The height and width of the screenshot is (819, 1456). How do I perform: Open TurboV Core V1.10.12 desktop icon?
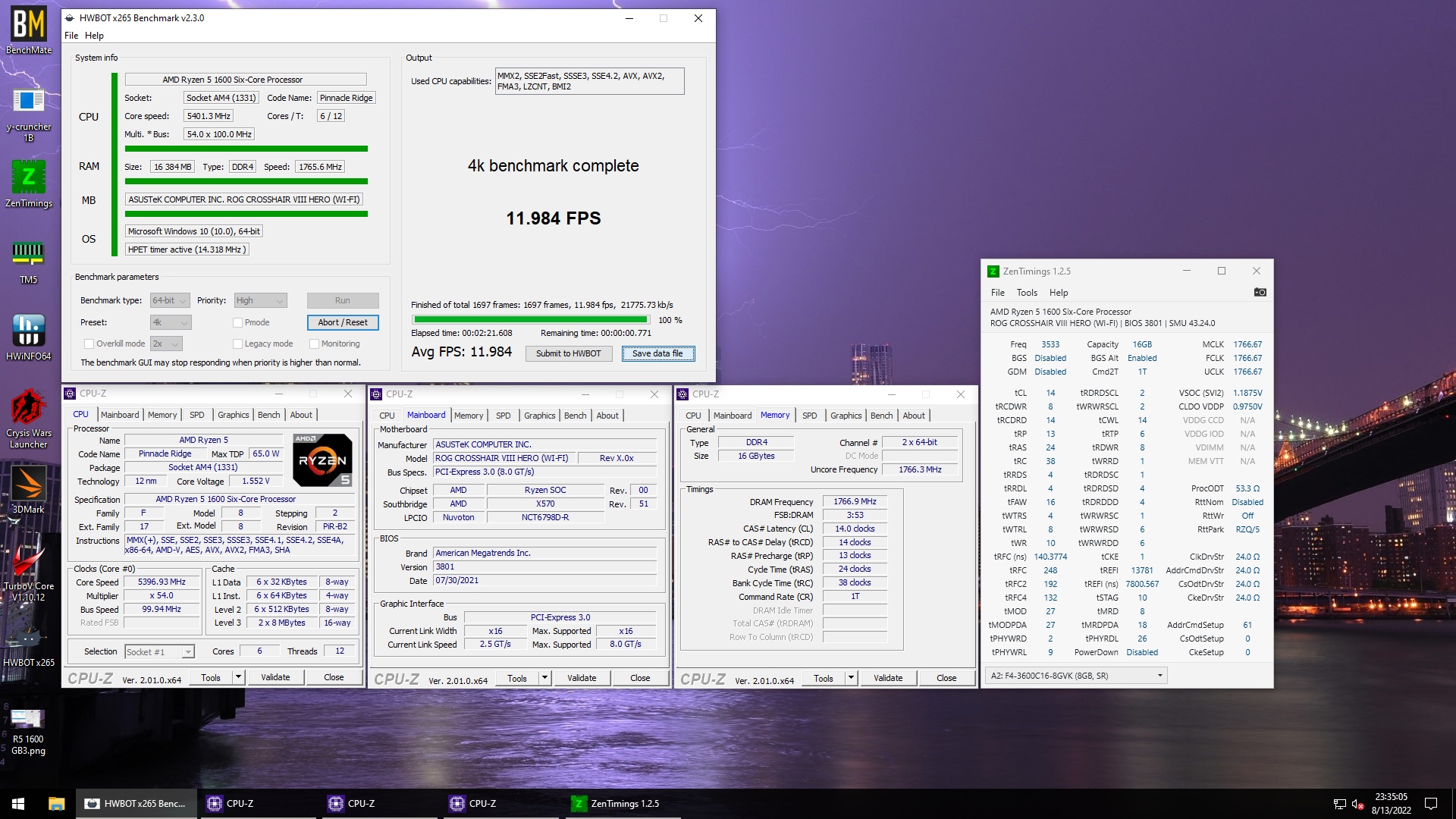(x=29, y=573)
